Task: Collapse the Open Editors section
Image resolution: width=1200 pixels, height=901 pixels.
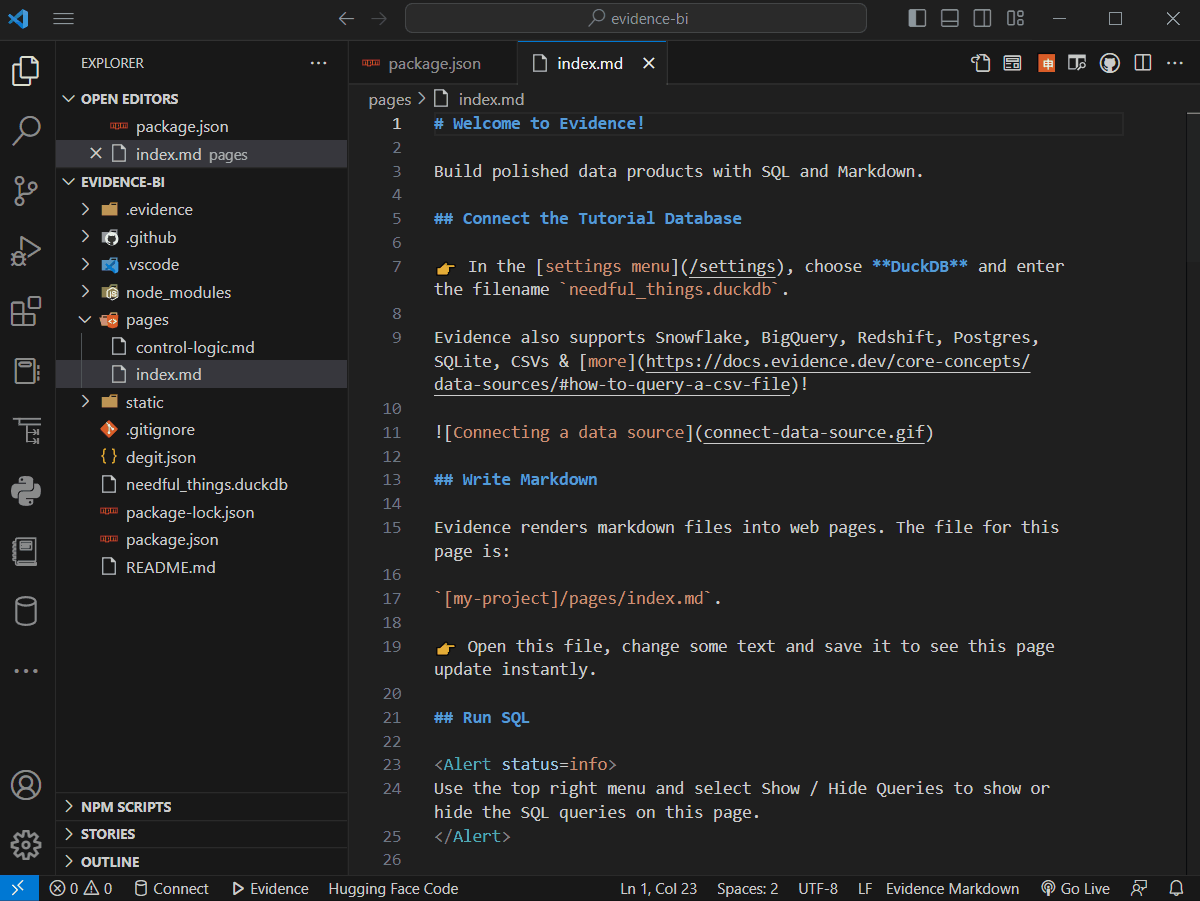Action: click(x=69, y=99)
